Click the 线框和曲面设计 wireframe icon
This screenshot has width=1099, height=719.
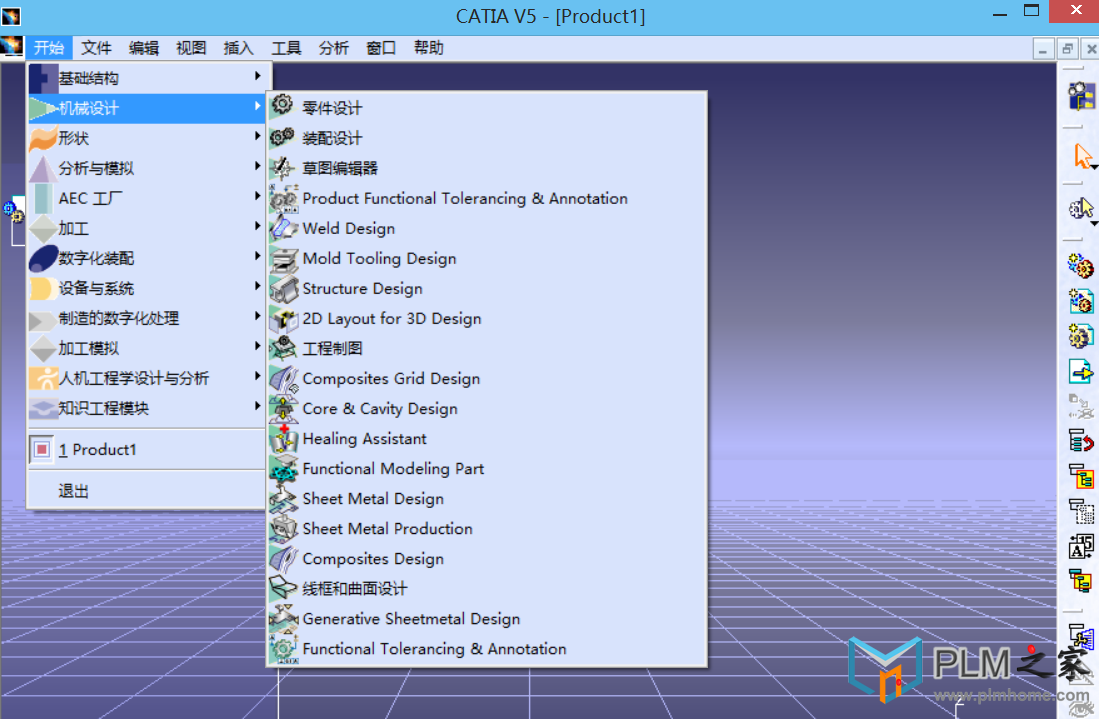tap(283, 588)
